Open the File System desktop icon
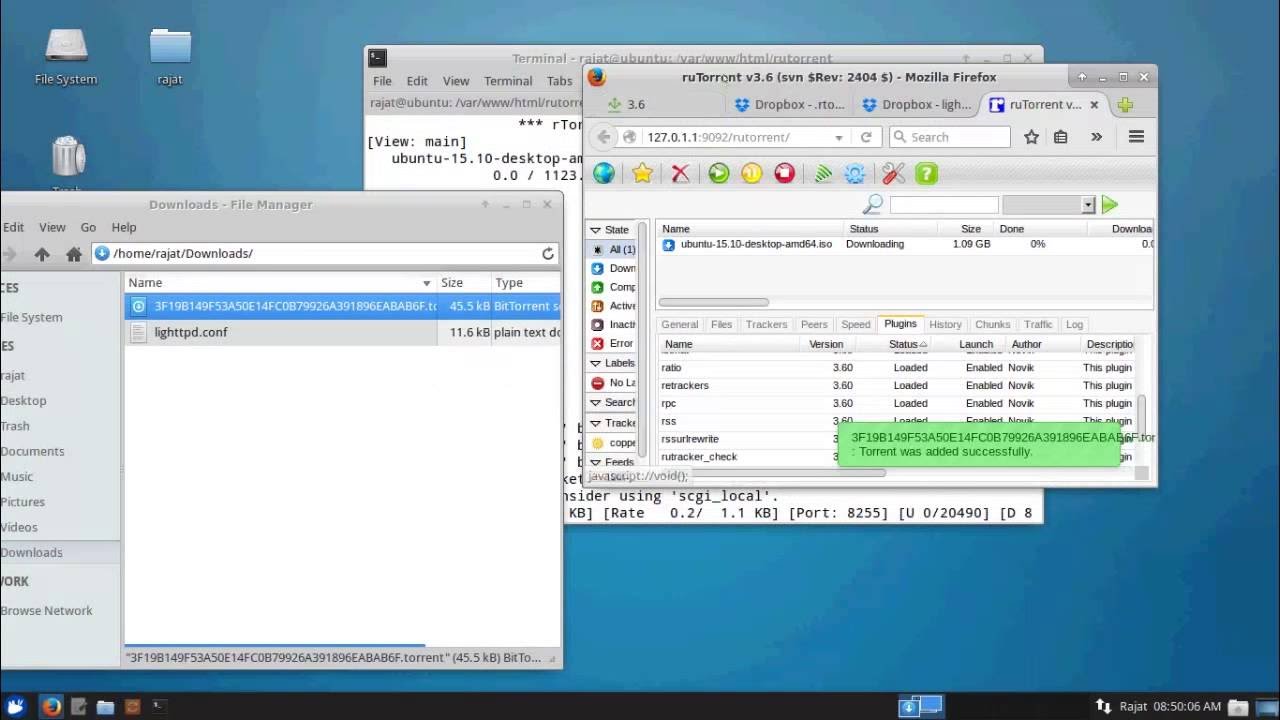 tap(66, 57)
